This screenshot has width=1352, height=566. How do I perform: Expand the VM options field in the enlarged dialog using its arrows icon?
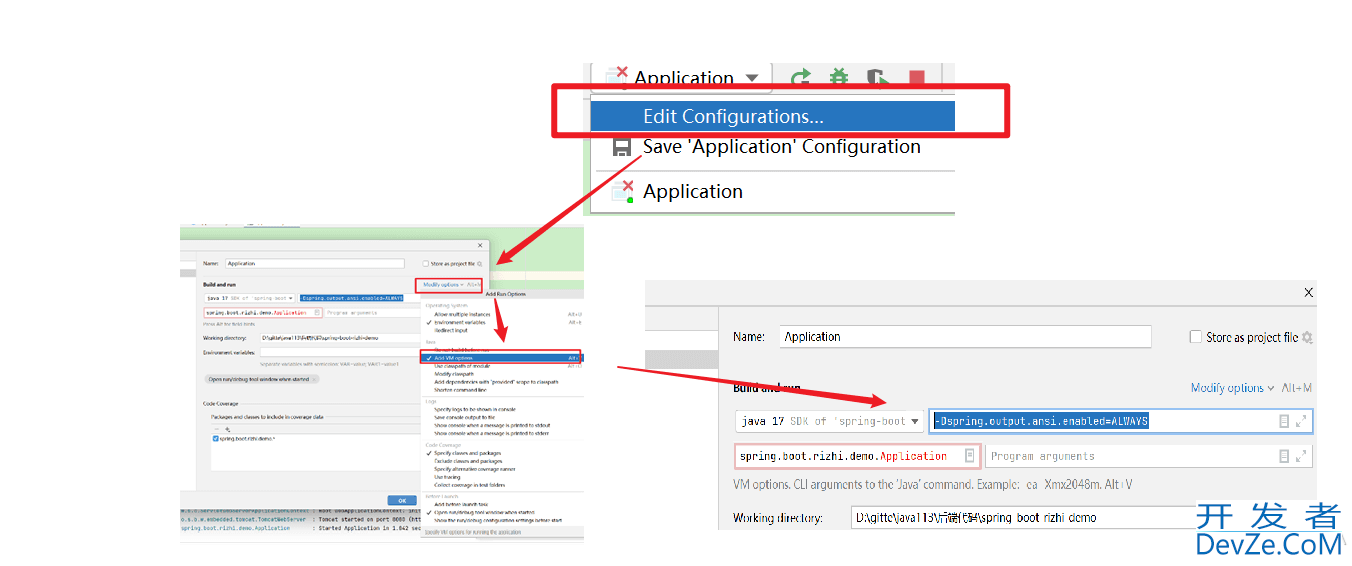click(1301, 422)
